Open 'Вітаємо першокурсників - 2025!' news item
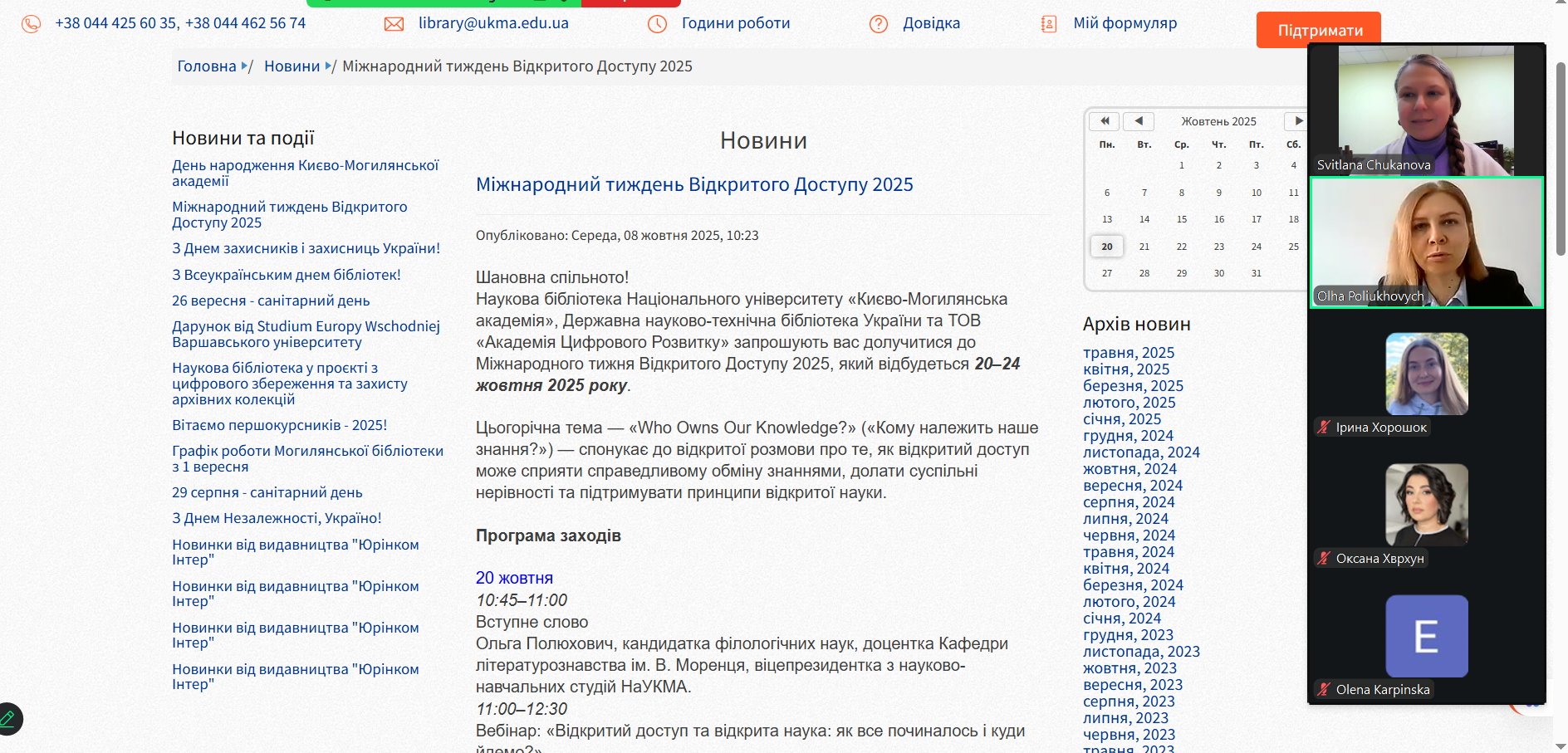Image resolution: width=1568 pixels, height=753 pixels. pyautogui.click(x=279, y=425)
